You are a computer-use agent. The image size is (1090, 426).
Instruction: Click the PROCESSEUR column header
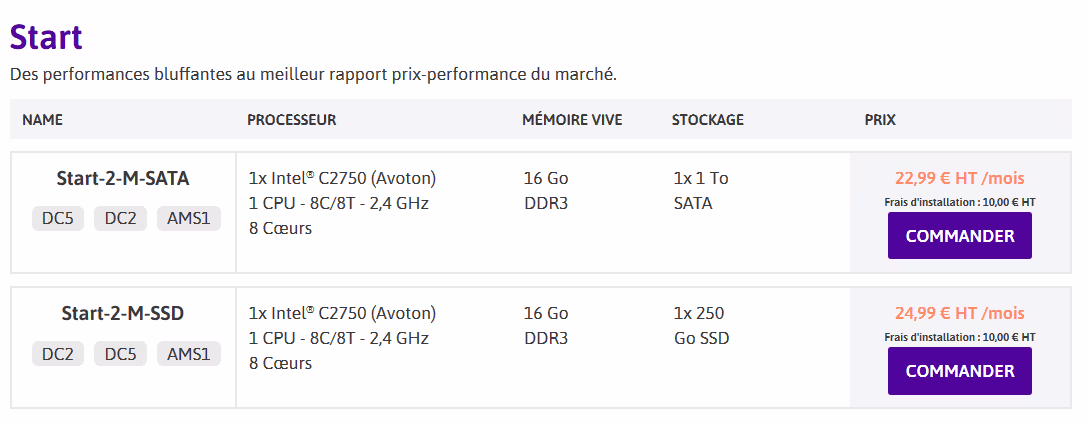pyautogui.click(x=291, y=120)
